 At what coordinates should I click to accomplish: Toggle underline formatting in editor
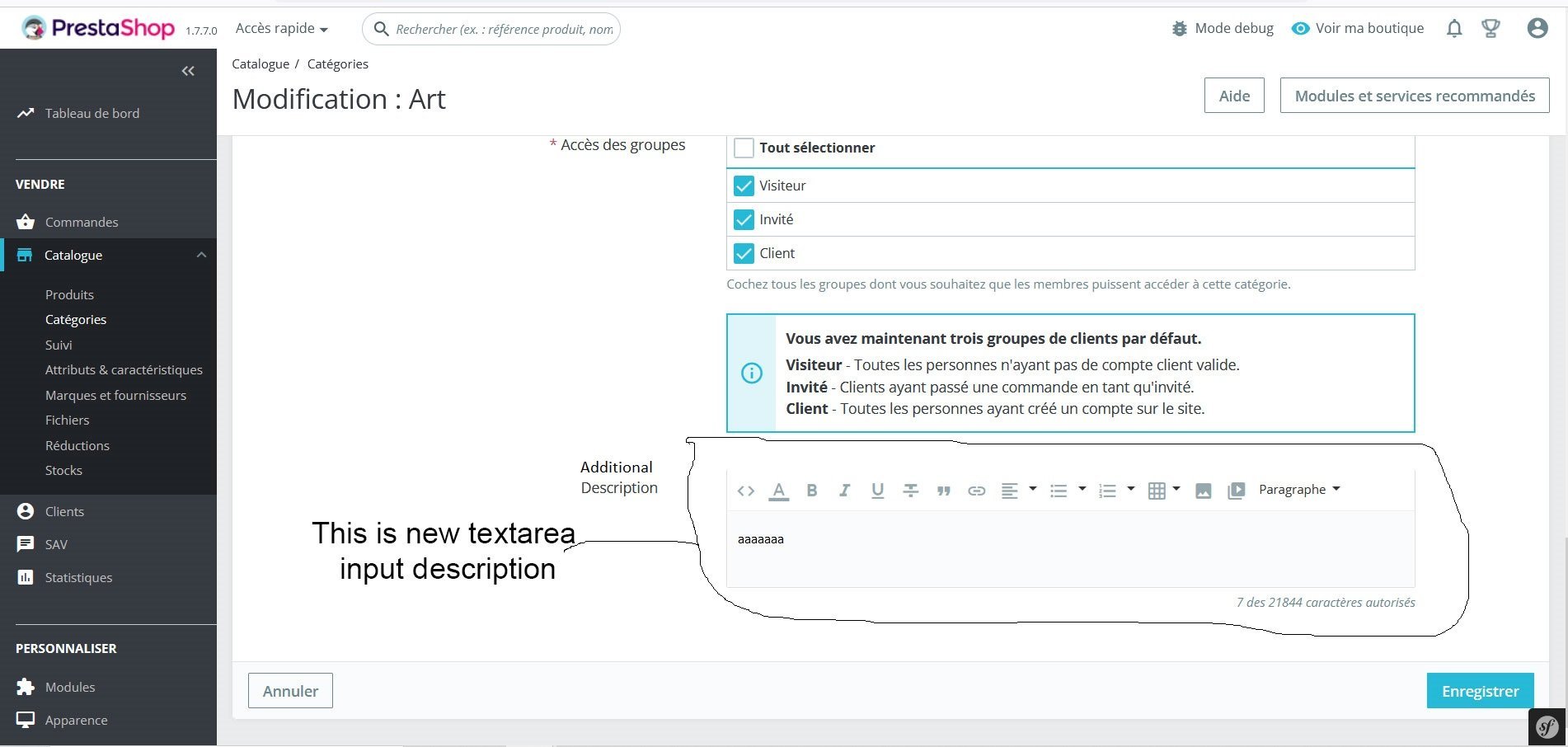(x=878, y=491)
